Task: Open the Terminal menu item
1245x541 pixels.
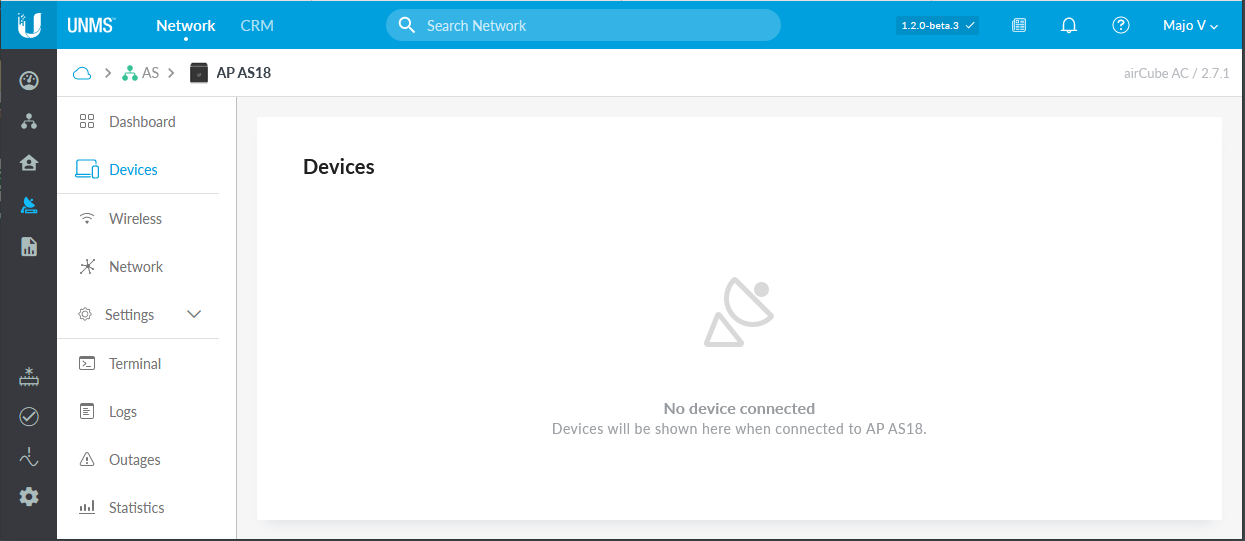Action: pyautogui.click(x=135, y=364)
